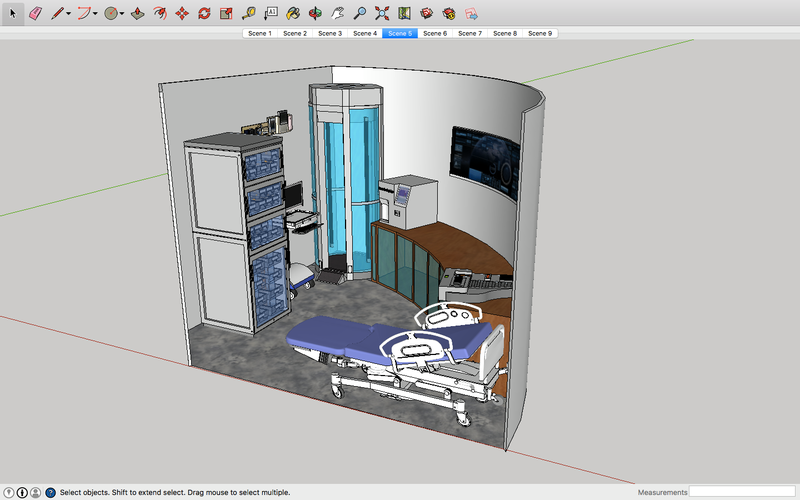800x500 pixels.
Task: Expand the Arc tool dropdown arrow
Action: tap(95, 14)
